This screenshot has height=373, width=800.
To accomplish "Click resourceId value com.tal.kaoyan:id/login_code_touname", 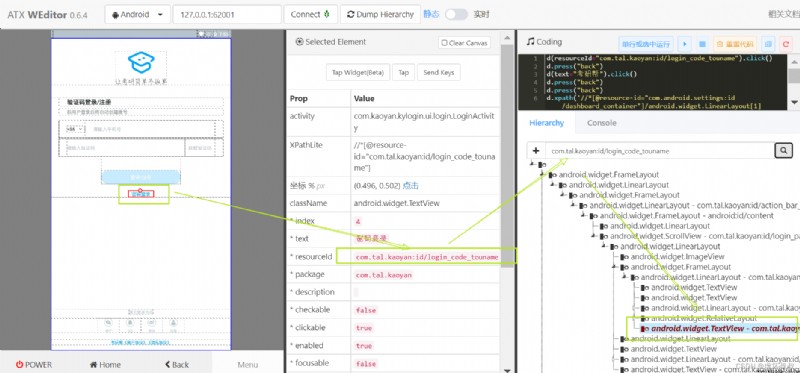I will coord(427,257).
